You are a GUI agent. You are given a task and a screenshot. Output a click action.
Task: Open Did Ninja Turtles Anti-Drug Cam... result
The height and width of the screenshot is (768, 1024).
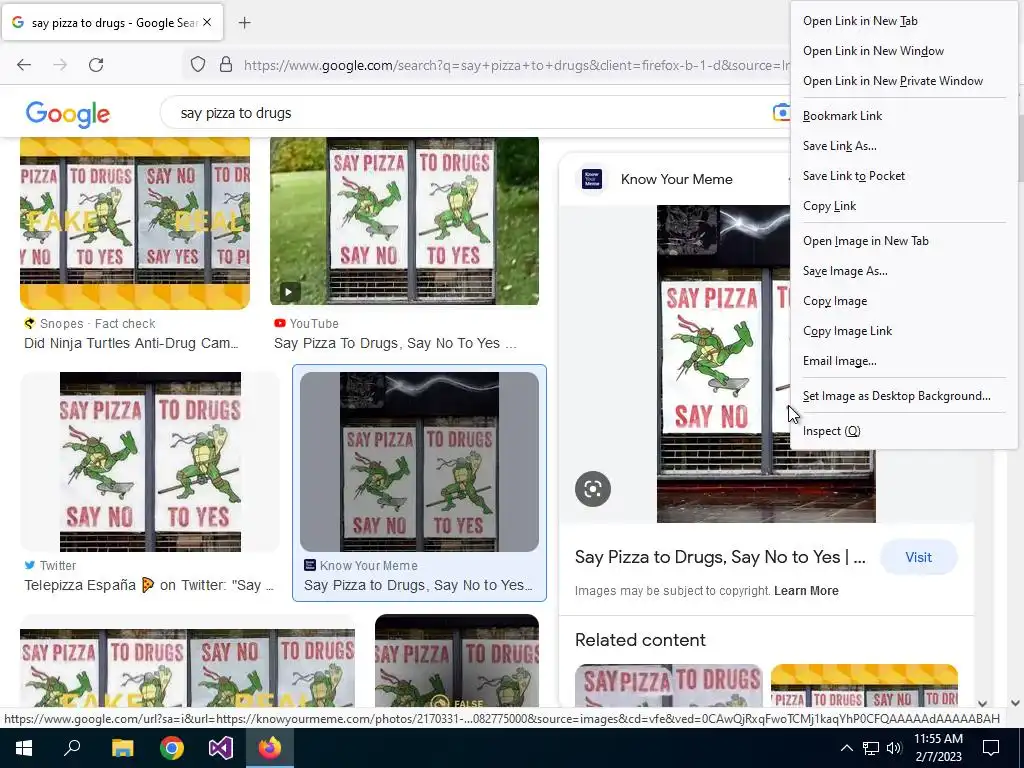pyautogui.click(x=131, y=343)
